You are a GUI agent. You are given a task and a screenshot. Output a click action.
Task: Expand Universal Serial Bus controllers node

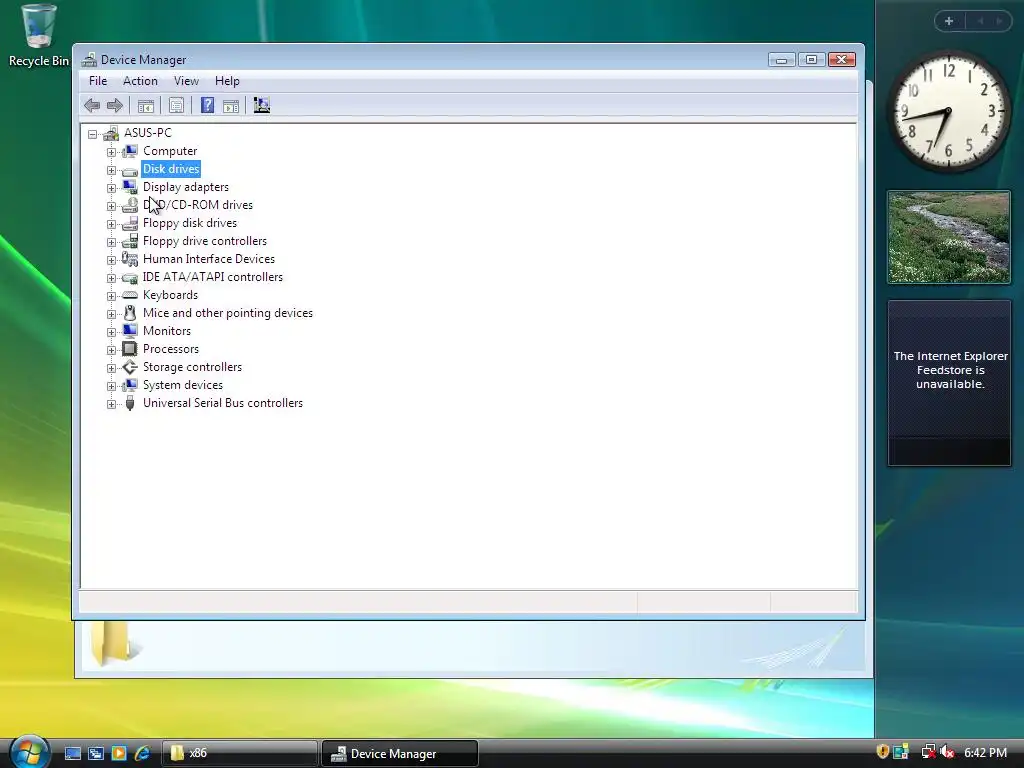(x=112, y=404)
